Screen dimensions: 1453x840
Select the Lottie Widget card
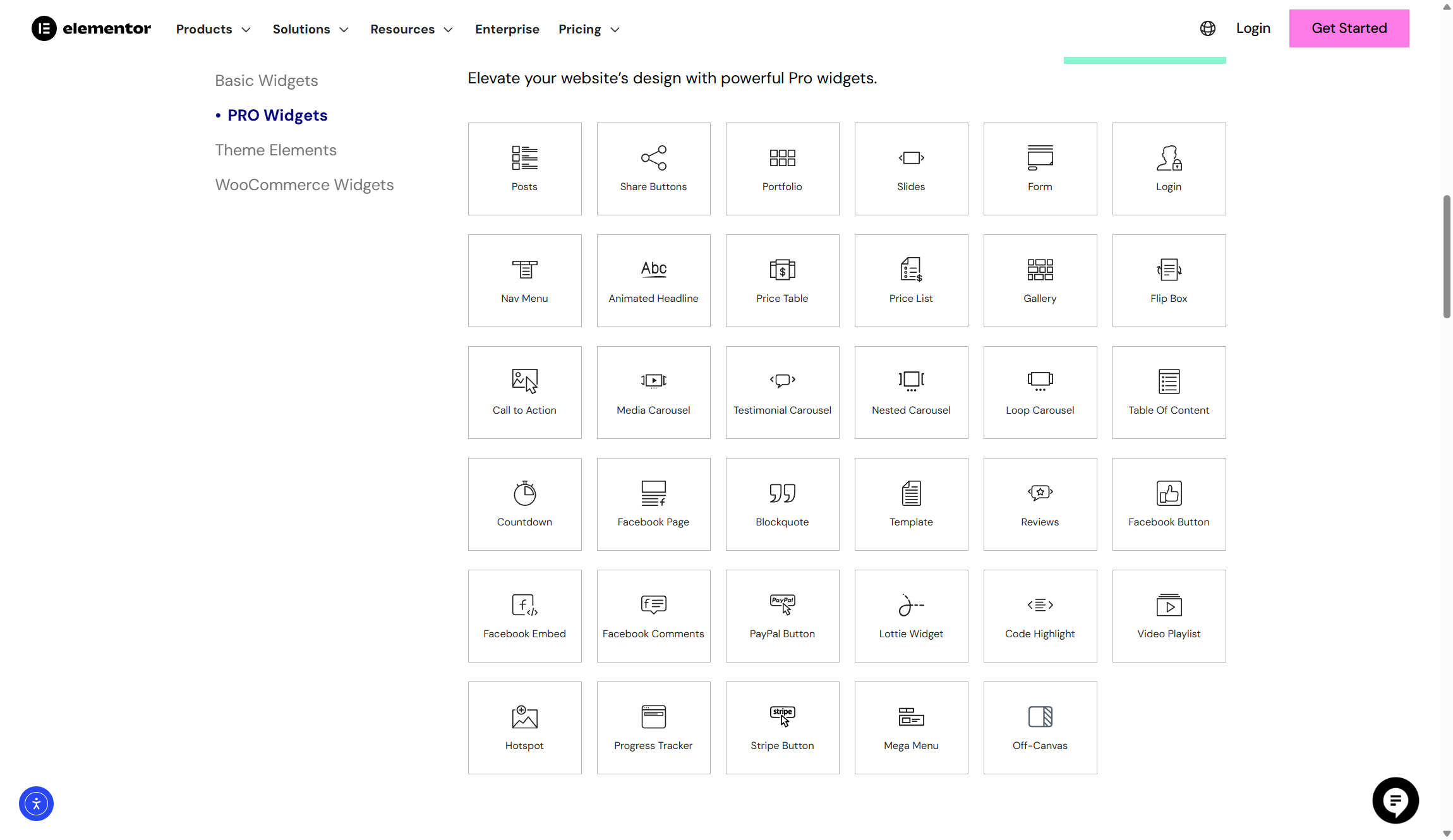pyautogui.click(x=910, y=615)
